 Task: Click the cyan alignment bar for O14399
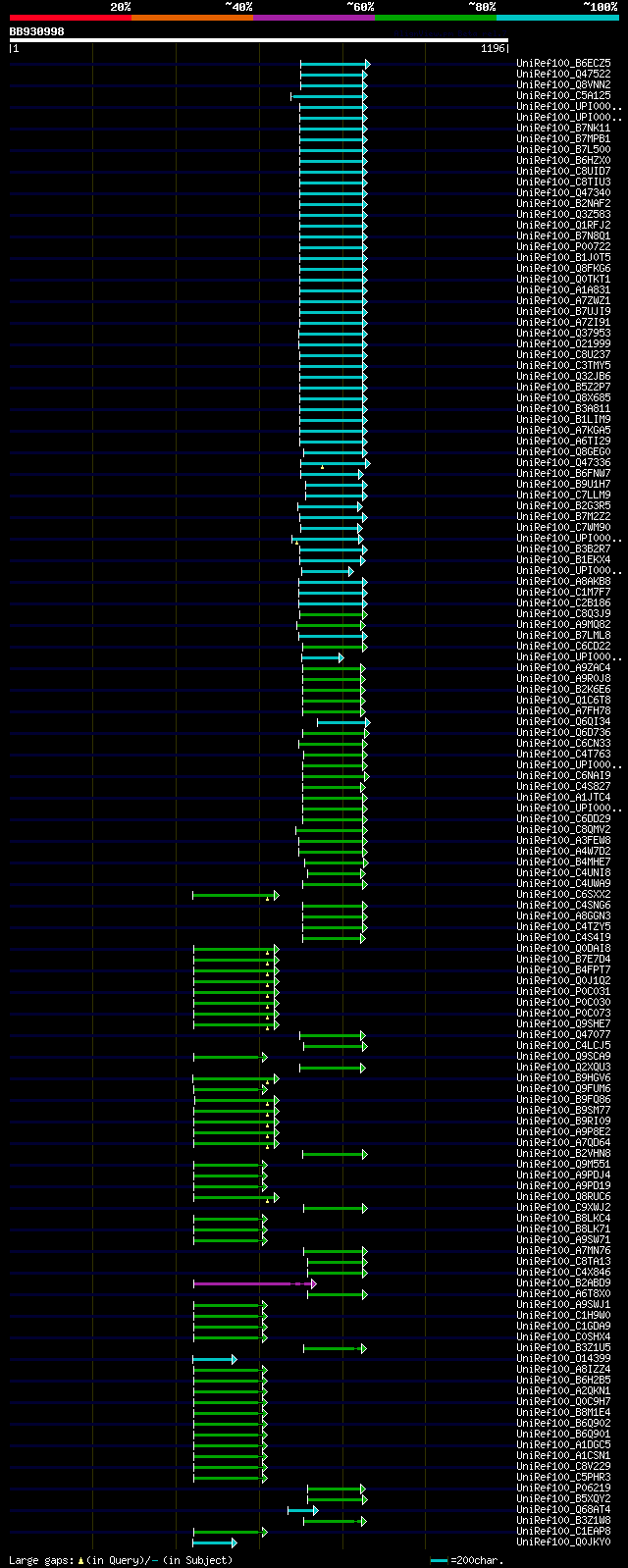215,1359
